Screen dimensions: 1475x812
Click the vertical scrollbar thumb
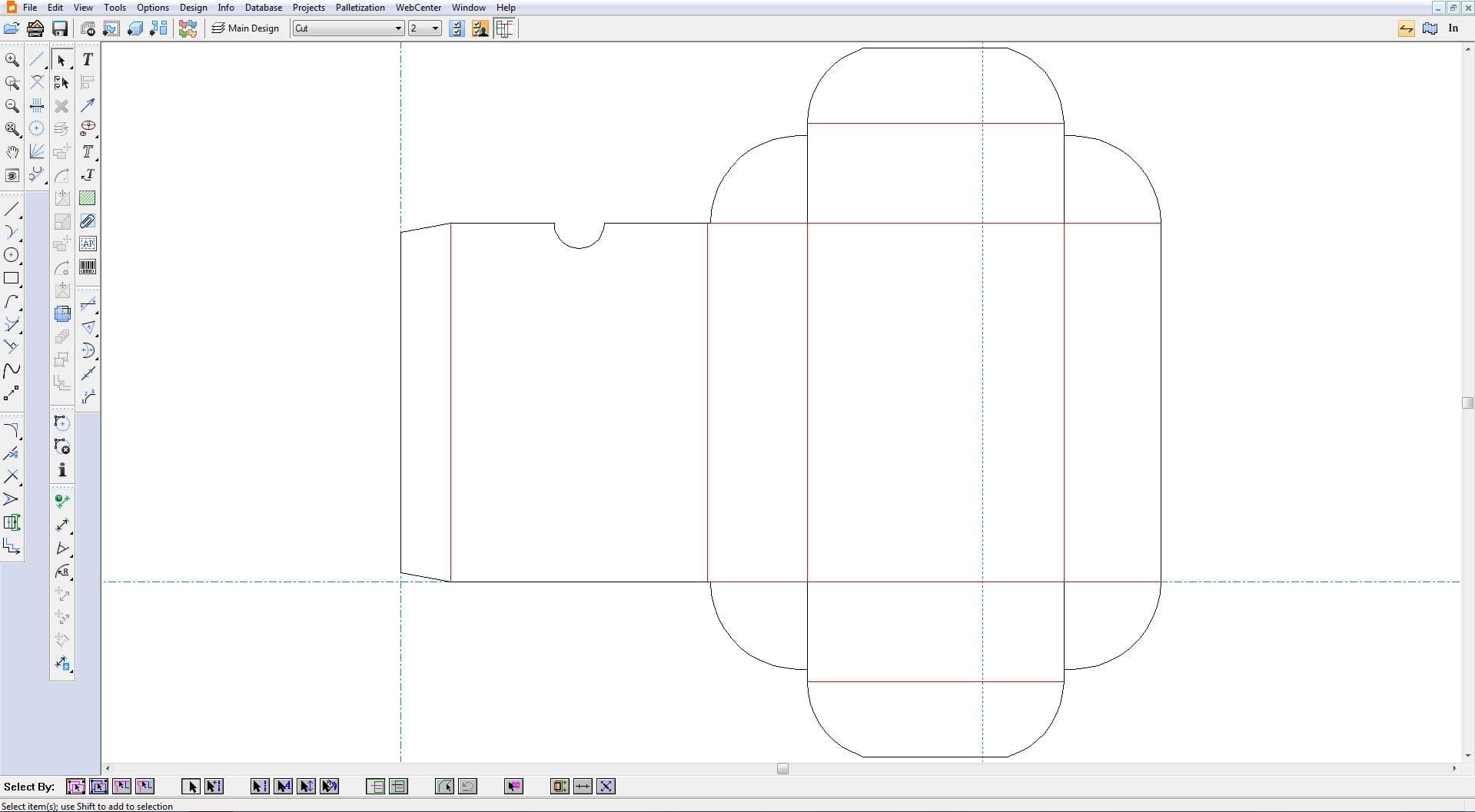(1467, 403)
